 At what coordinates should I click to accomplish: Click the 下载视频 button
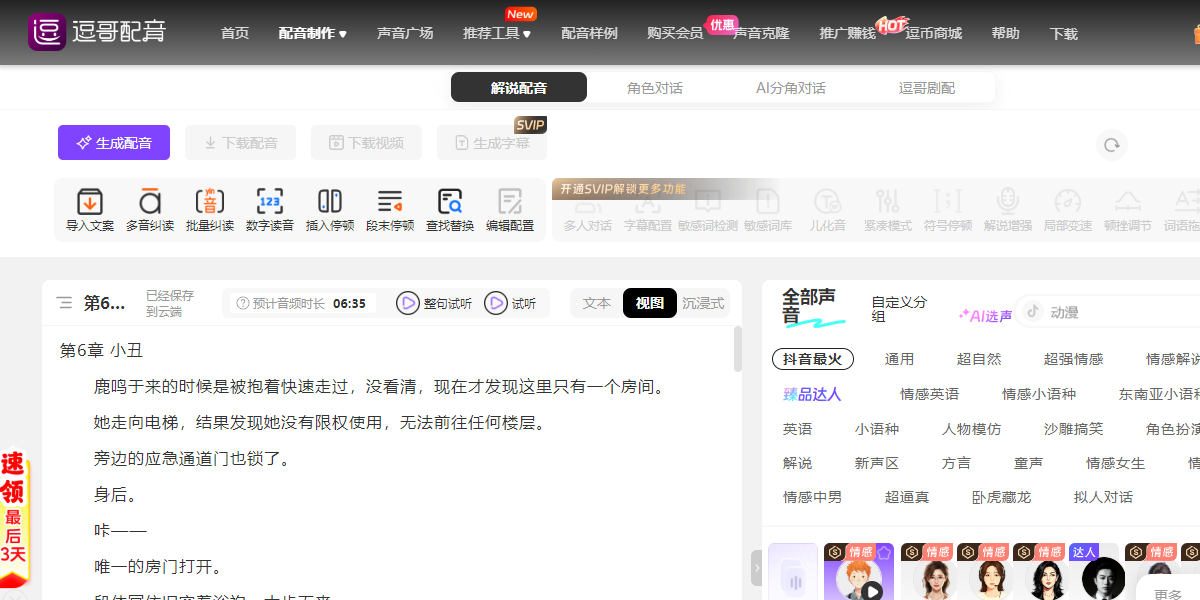[x=366, y=143]
